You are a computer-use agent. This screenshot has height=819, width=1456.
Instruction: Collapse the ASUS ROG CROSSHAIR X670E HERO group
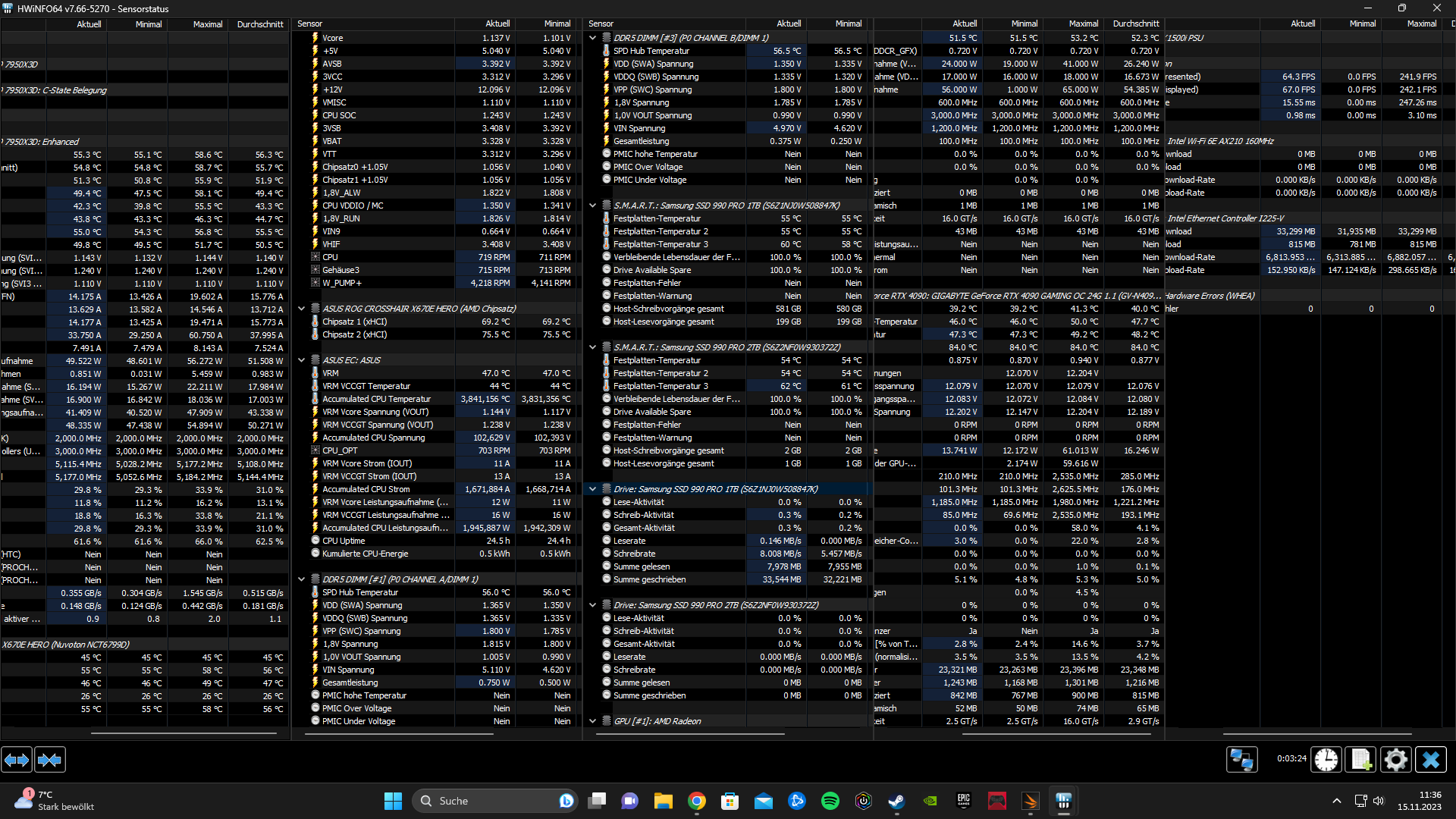click(302, 309)
